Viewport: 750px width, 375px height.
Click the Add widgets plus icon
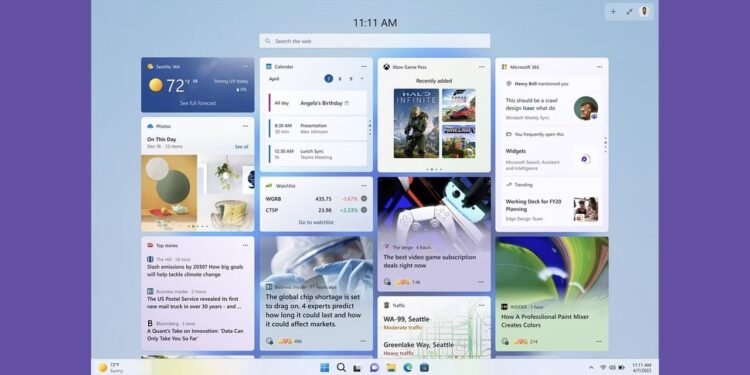point(613,11)
